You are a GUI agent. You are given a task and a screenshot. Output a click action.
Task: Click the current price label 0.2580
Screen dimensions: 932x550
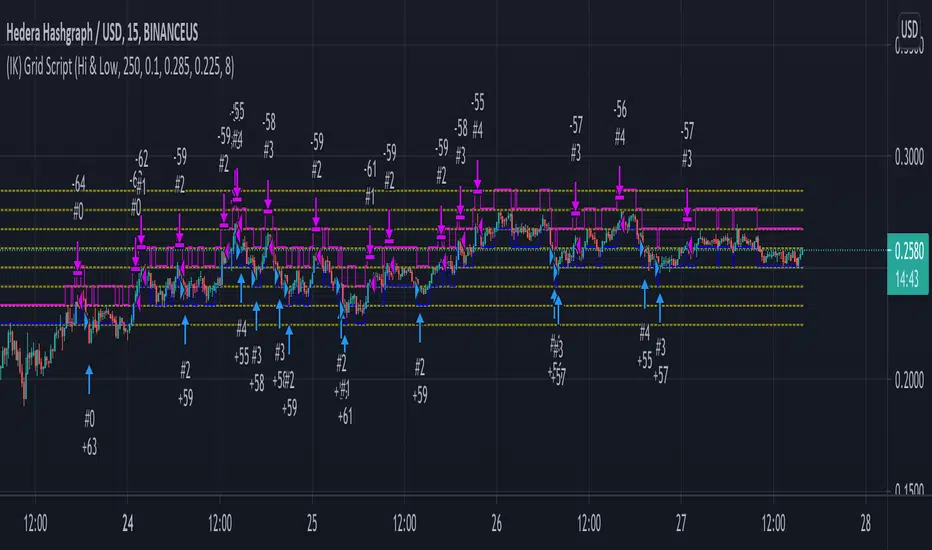click(909, 251)
